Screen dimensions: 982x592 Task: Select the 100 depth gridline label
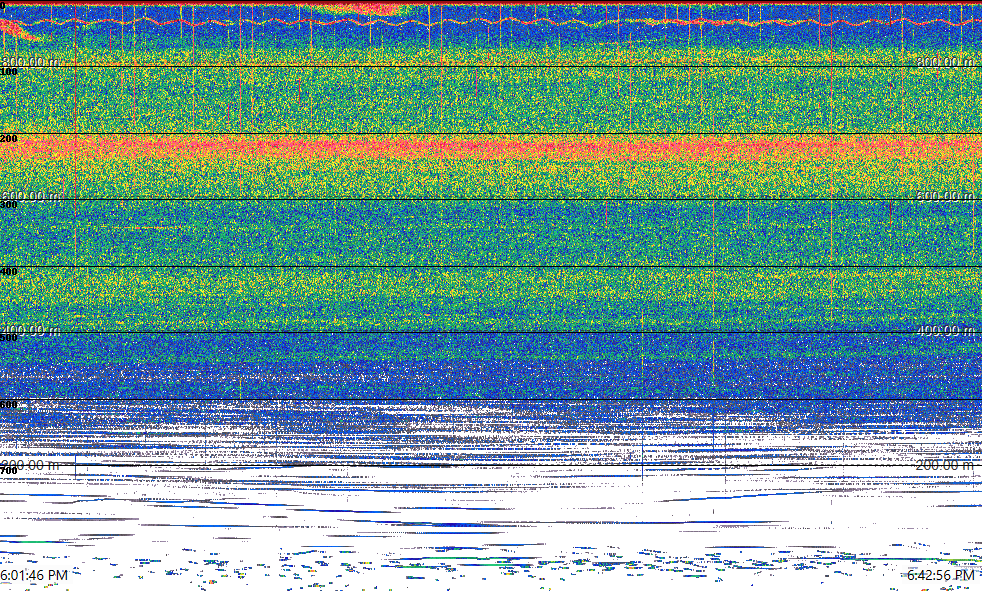click(x=9, y=72)
